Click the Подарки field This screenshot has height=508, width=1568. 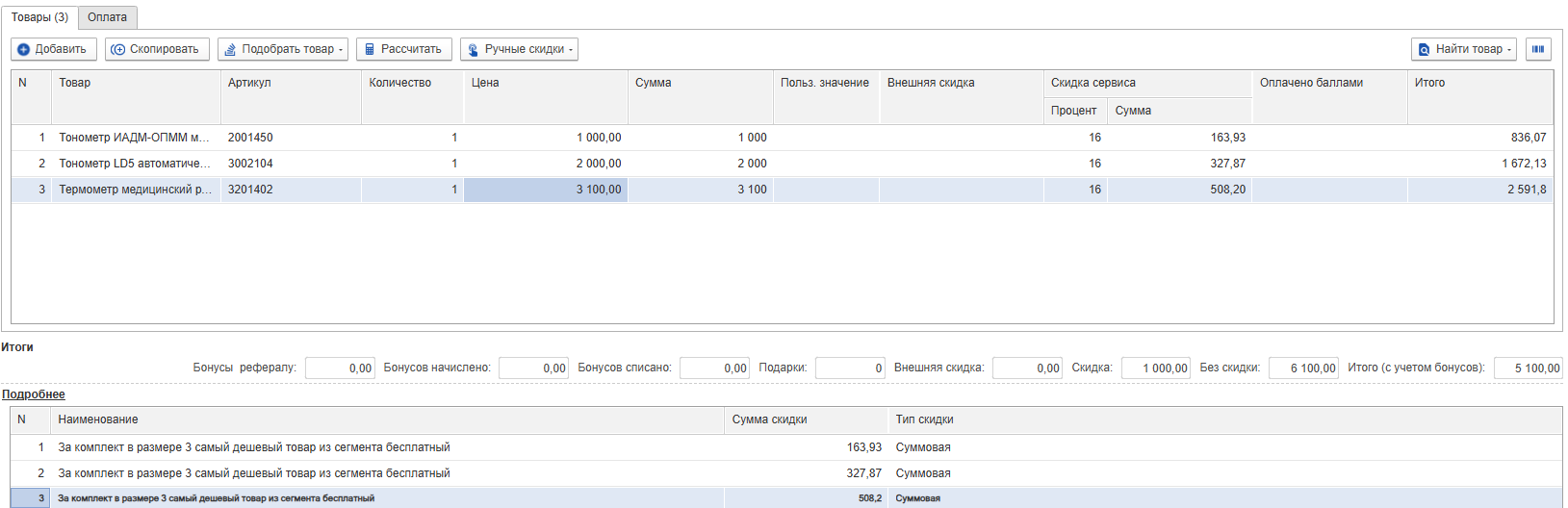tap(850, 368)
